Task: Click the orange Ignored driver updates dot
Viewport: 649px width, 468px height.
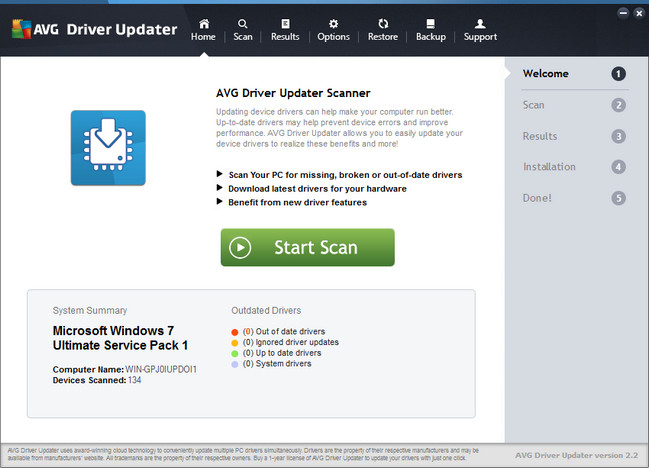Action: click(234, 342)
